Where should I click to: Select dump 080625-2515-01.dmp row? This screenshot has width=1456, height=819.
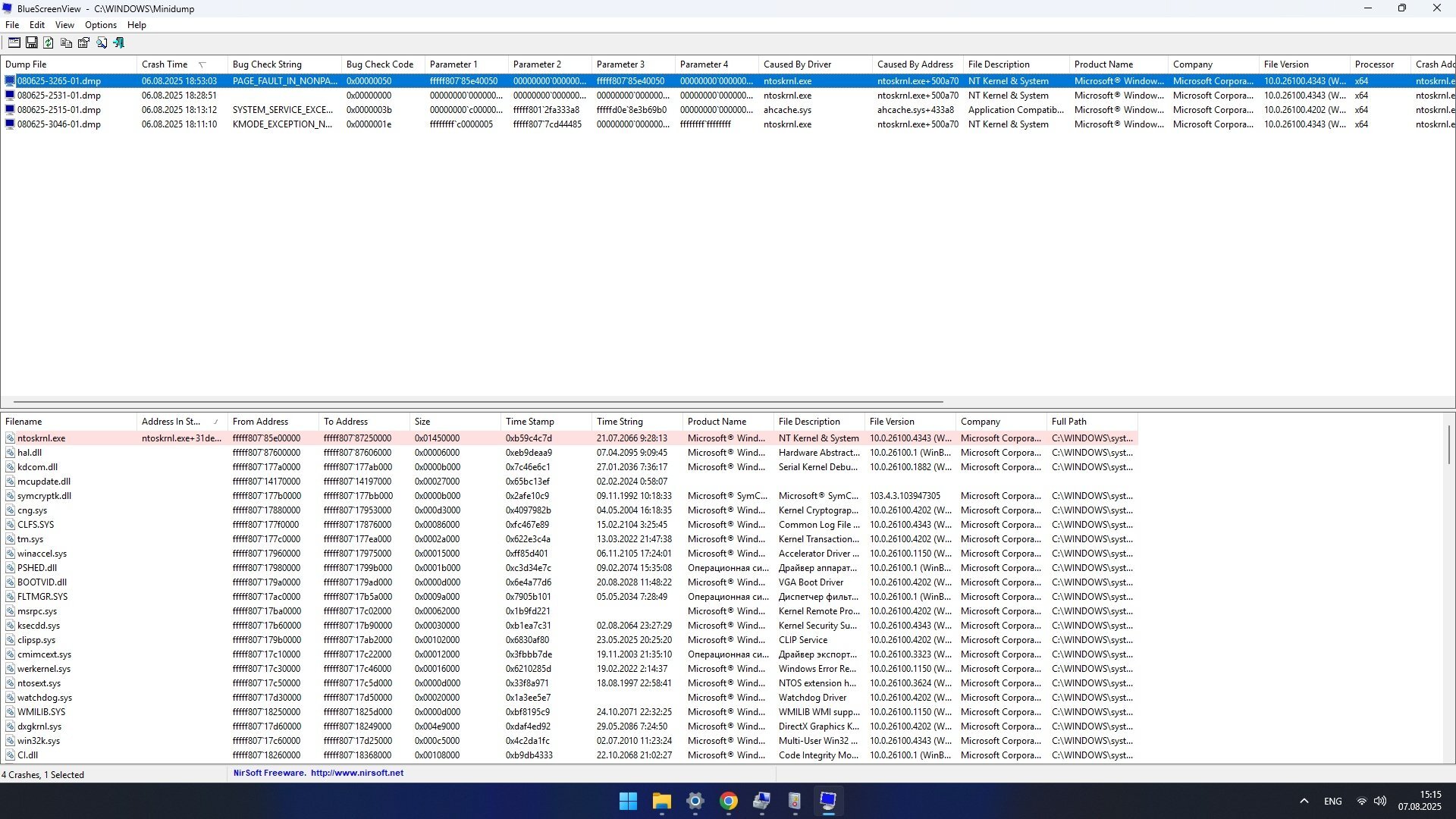click(x=728, y=110)
